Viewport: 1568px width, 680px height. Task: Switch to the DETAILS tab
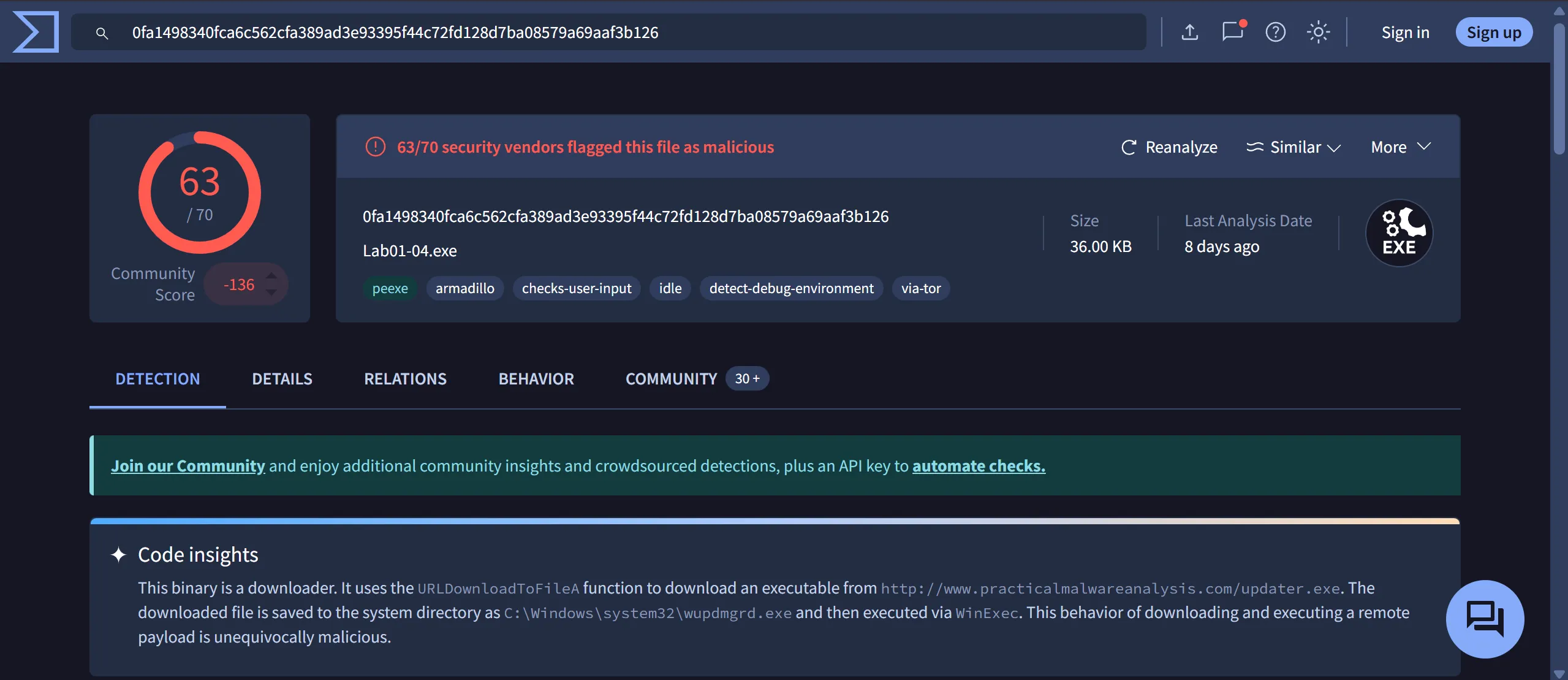point(282,379)
